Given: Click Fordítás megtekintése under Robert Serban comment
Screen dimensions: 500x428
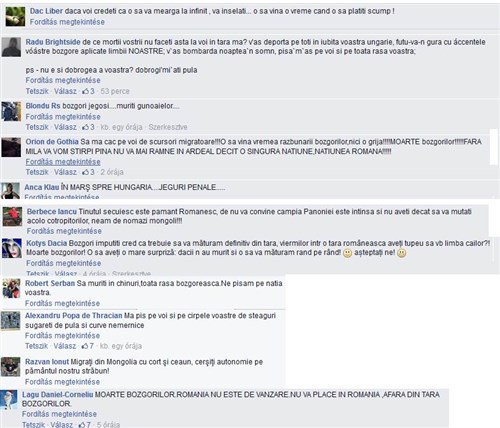Looking at the screenshot, I should pos(62,303).
